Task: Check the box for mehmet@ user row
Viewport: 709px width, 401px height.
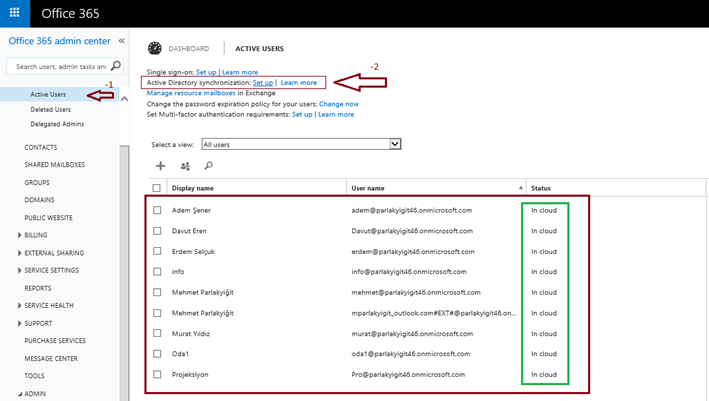Action: (157, 292)
